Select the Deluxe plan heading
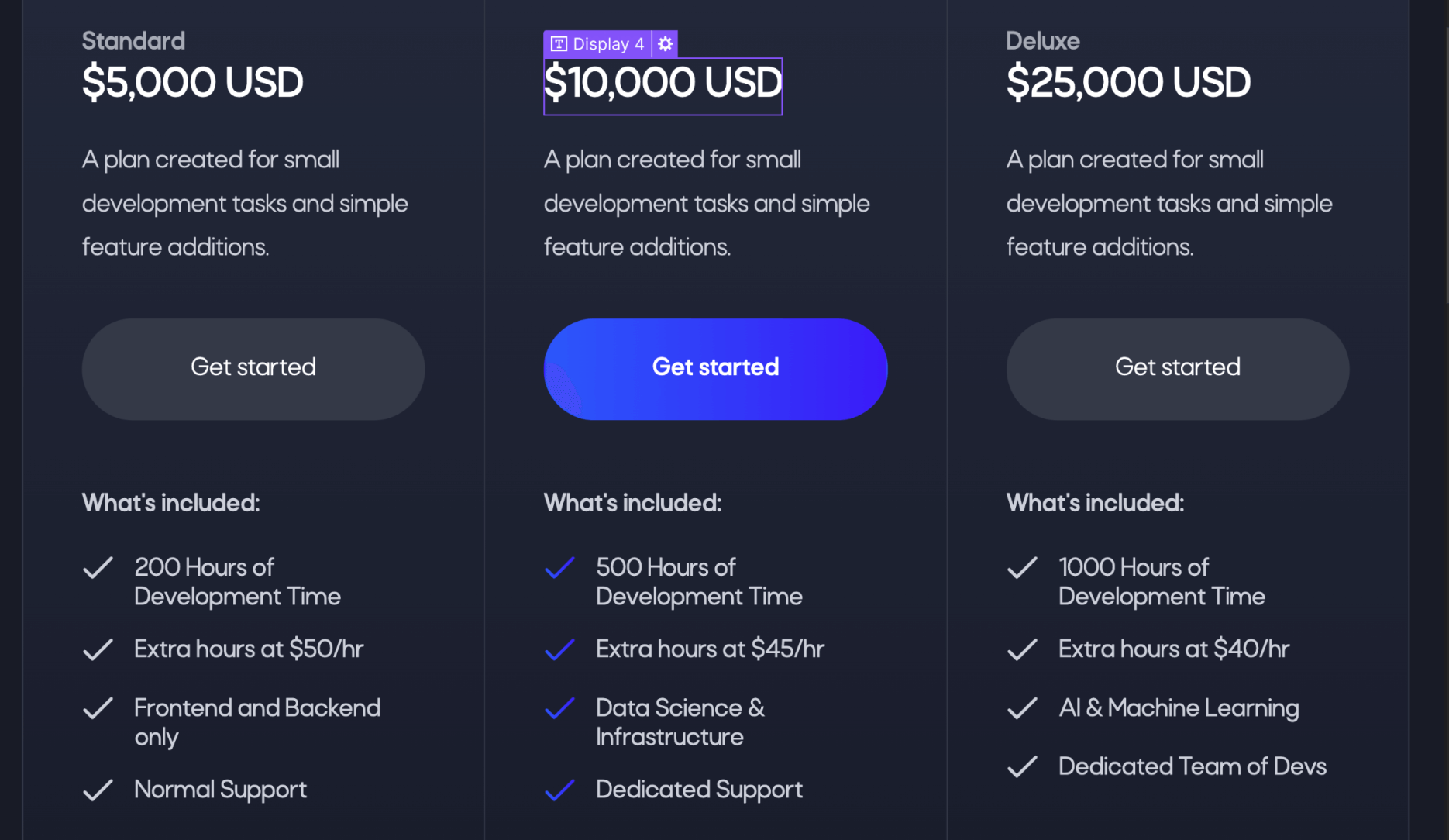Image resolution: width=1449 pixels, height=840 pixels. [x=1042, y=40]
